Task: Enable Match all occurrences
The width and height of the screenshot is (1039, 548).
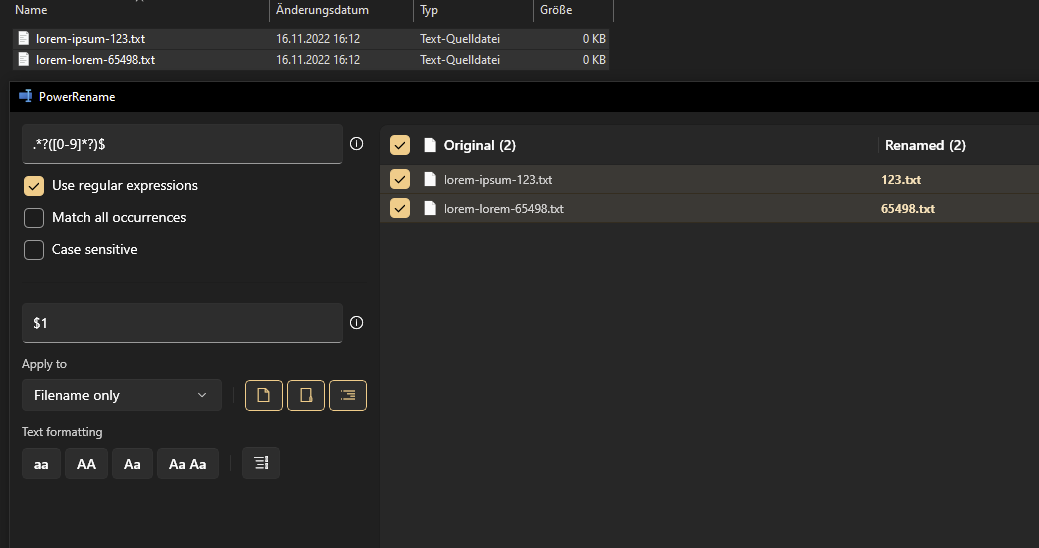Action: [34, 217]
